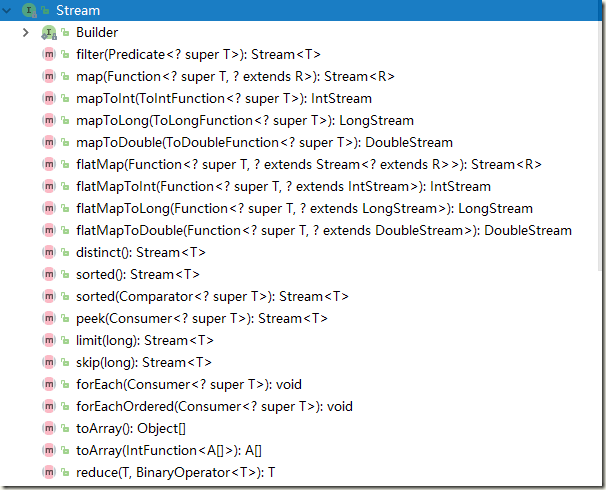Click the method icon for distinct()
Viewport: 606px width, 490px height.
coord(49,253)
